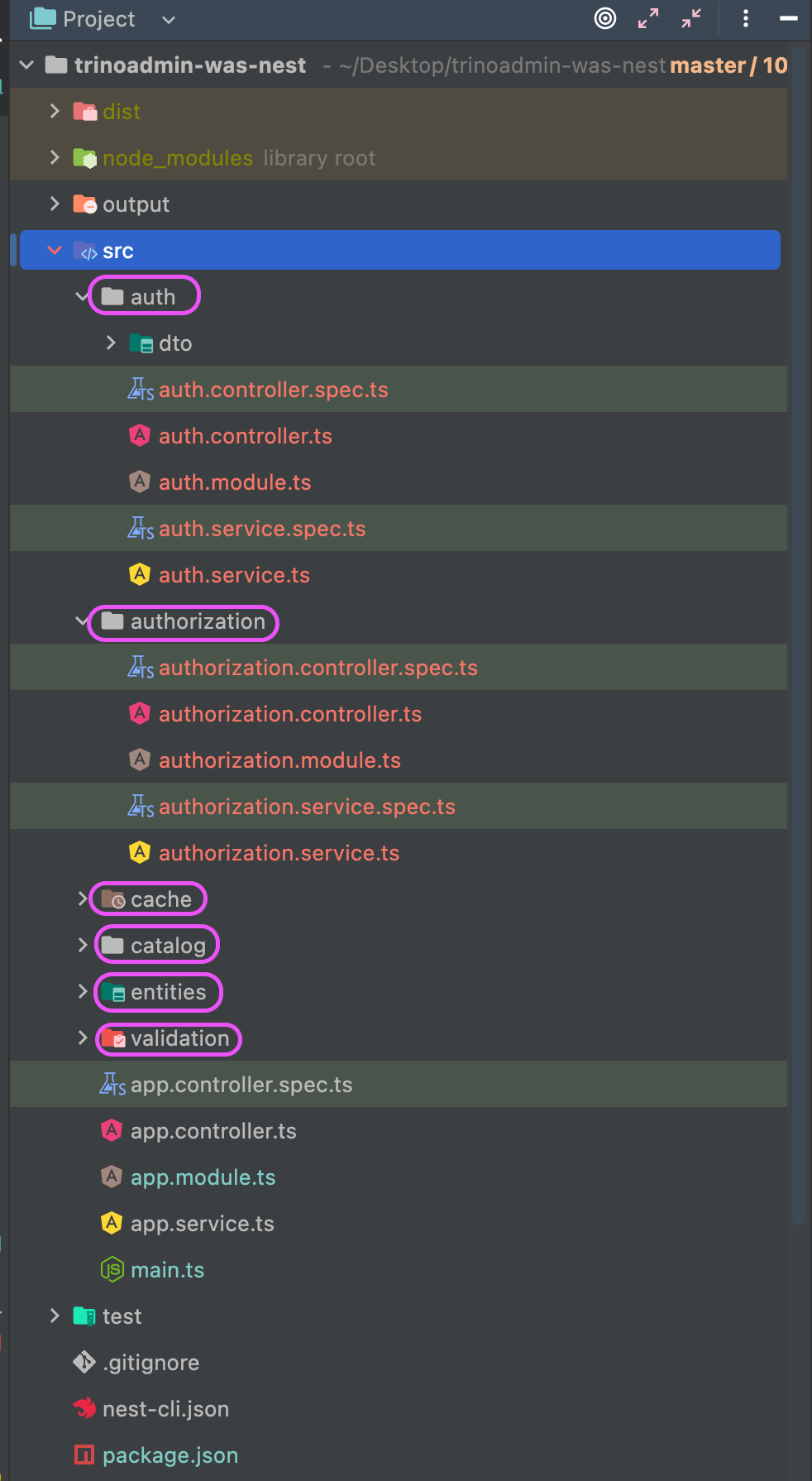Click the main.ts Node.js icon
This screenshot has width=812, height=1481.
point(112,1269)
